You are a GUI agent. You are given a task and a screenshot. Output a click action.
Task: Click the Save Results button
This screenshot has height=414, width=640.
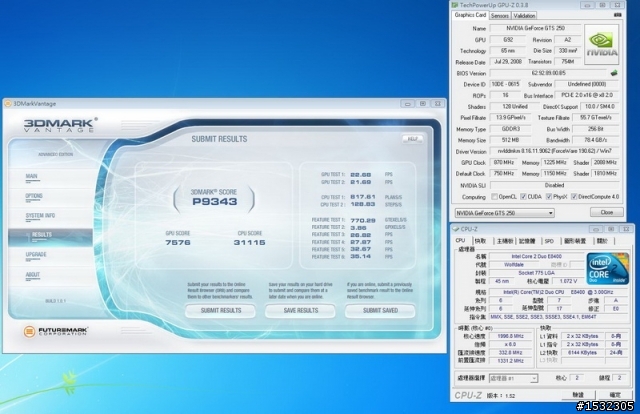coord(300,311)
